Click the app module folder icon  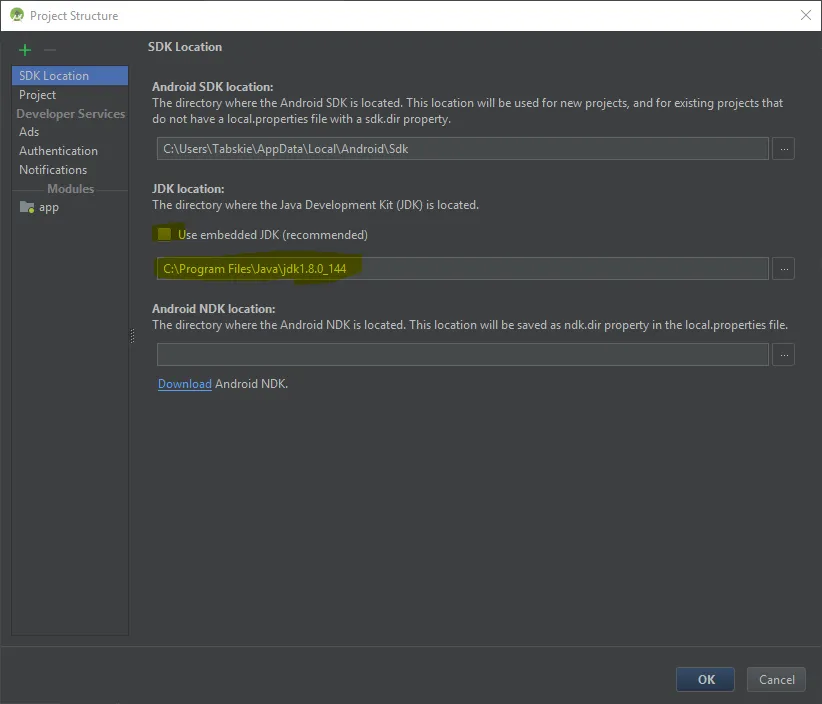click(x=27, y=207)
